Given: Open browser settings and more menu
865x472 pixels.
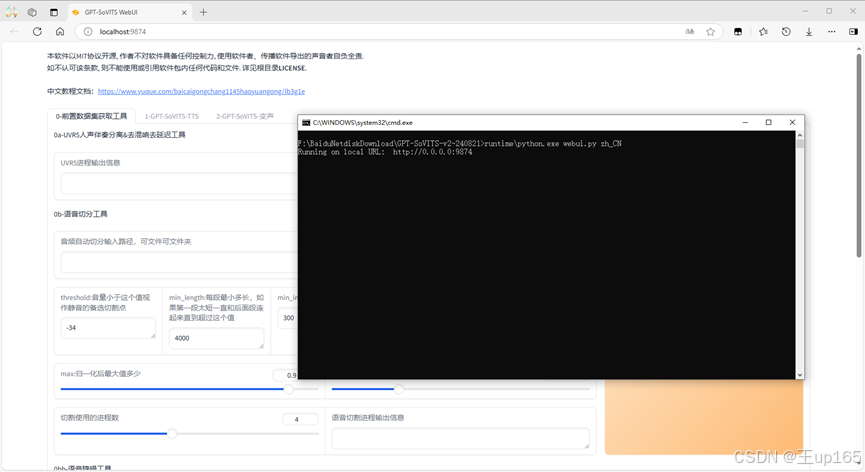Looking at the screenshot, I should pyautogui.click(x=831, y=31).
